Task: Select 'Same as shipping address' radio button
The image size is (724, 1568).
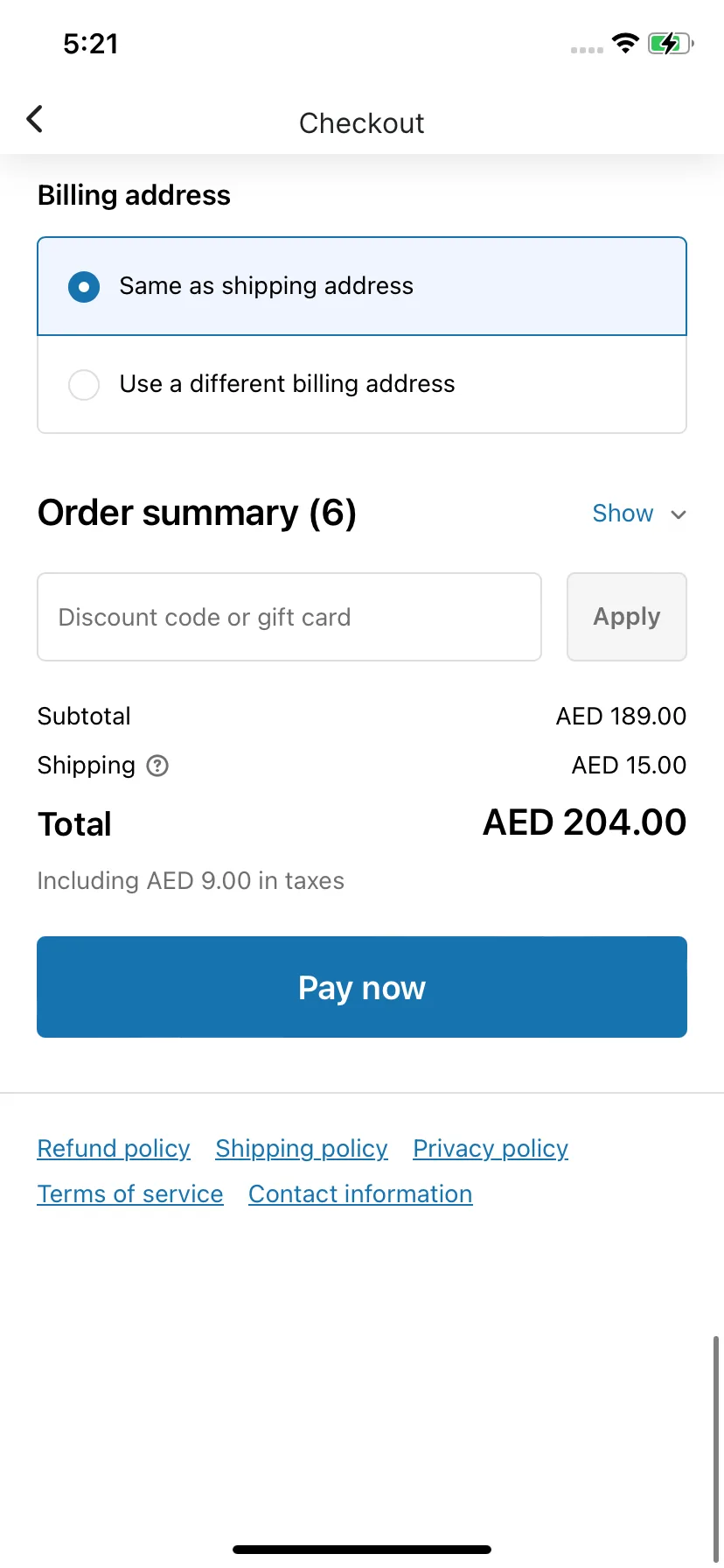Action: [84, 286]
